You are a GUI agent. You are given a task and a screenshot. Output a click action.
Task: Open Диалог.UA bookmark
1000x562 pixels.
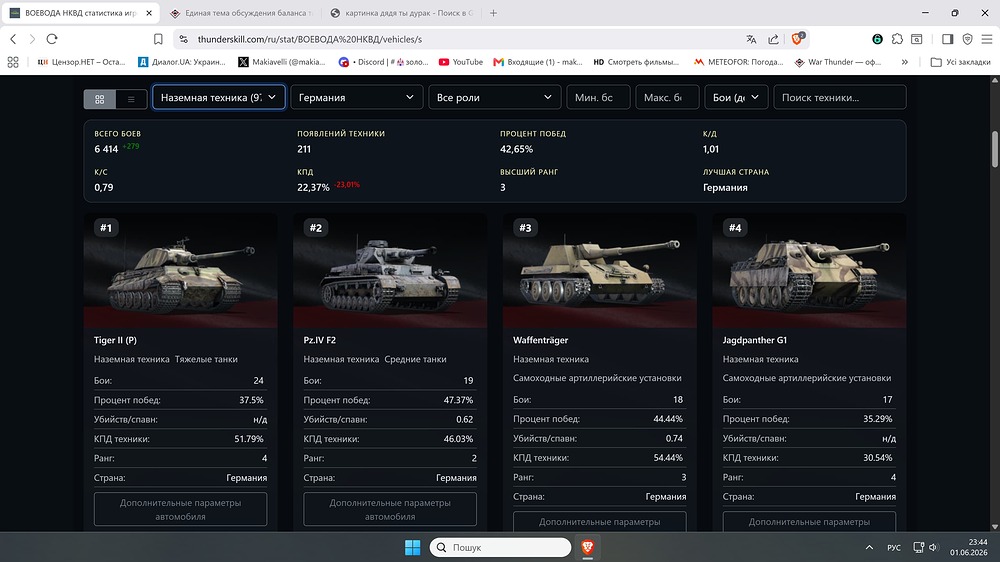(182, 62)
